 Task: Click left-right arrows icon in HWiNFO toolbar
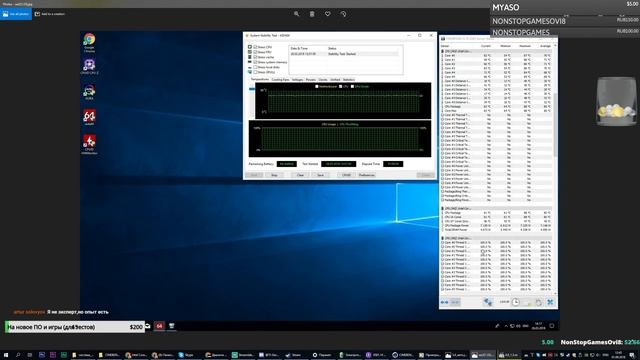coord(444,302)
